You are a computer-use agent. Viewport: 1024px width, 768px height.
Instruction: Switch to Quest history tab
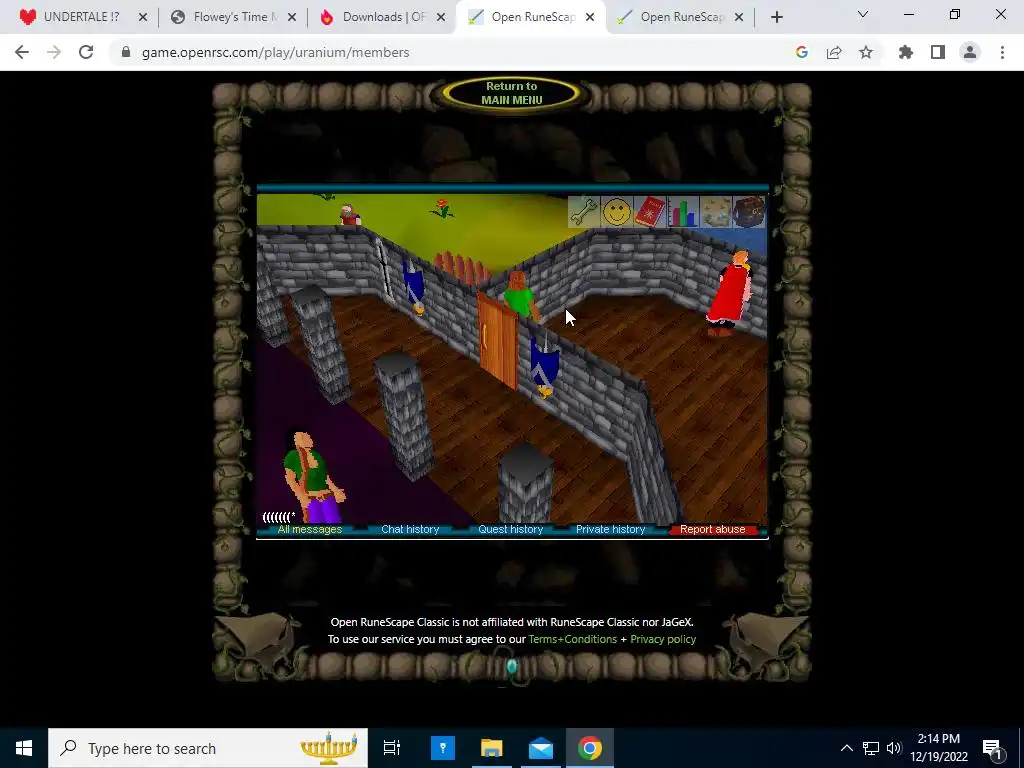click(x=511, y=530)
